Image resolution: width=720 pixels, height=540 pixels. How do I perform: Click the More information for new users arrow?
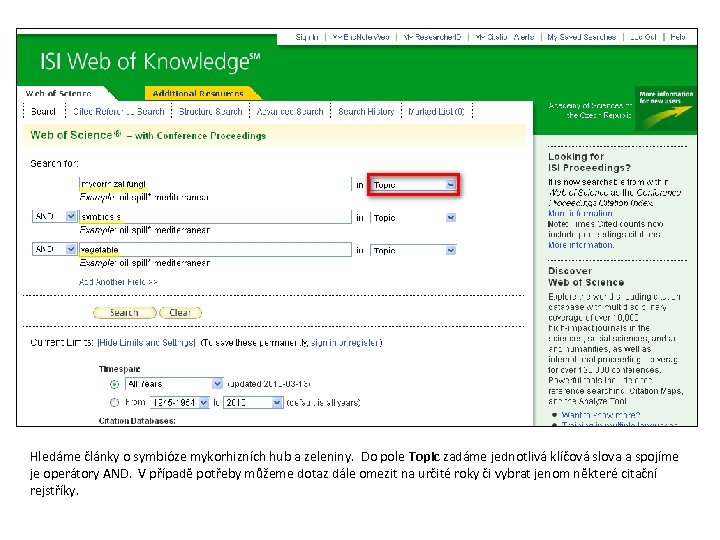point(666,109)
